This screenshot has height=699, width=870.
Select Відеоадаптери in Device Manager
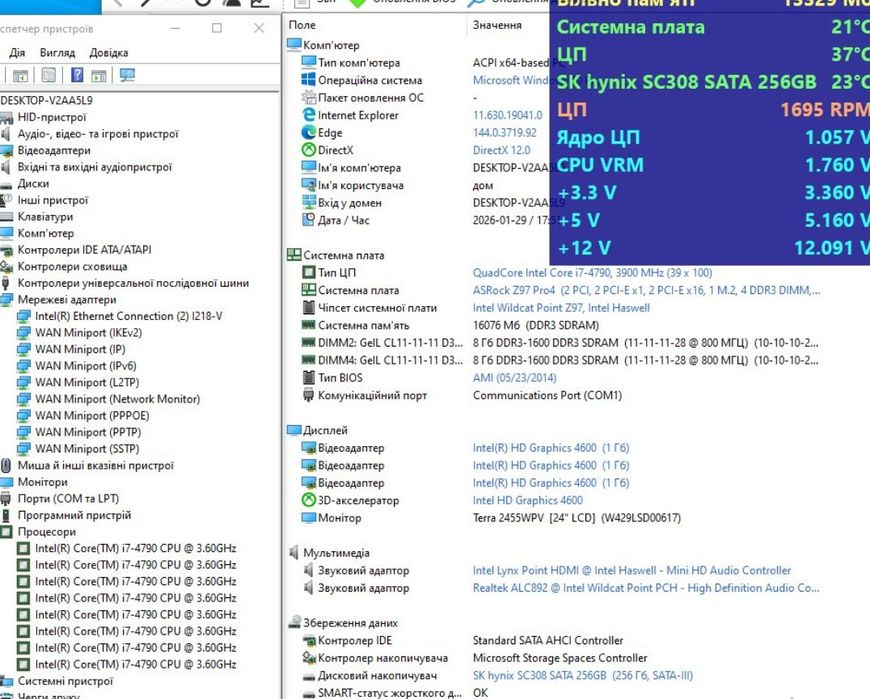(54, 150)
